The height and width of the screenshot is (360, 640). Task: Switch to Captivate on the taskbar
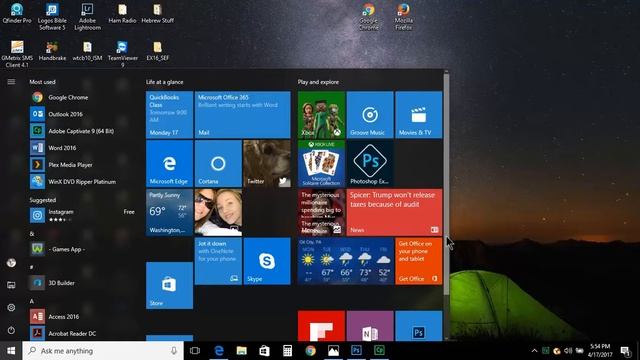tap(379, 351)
